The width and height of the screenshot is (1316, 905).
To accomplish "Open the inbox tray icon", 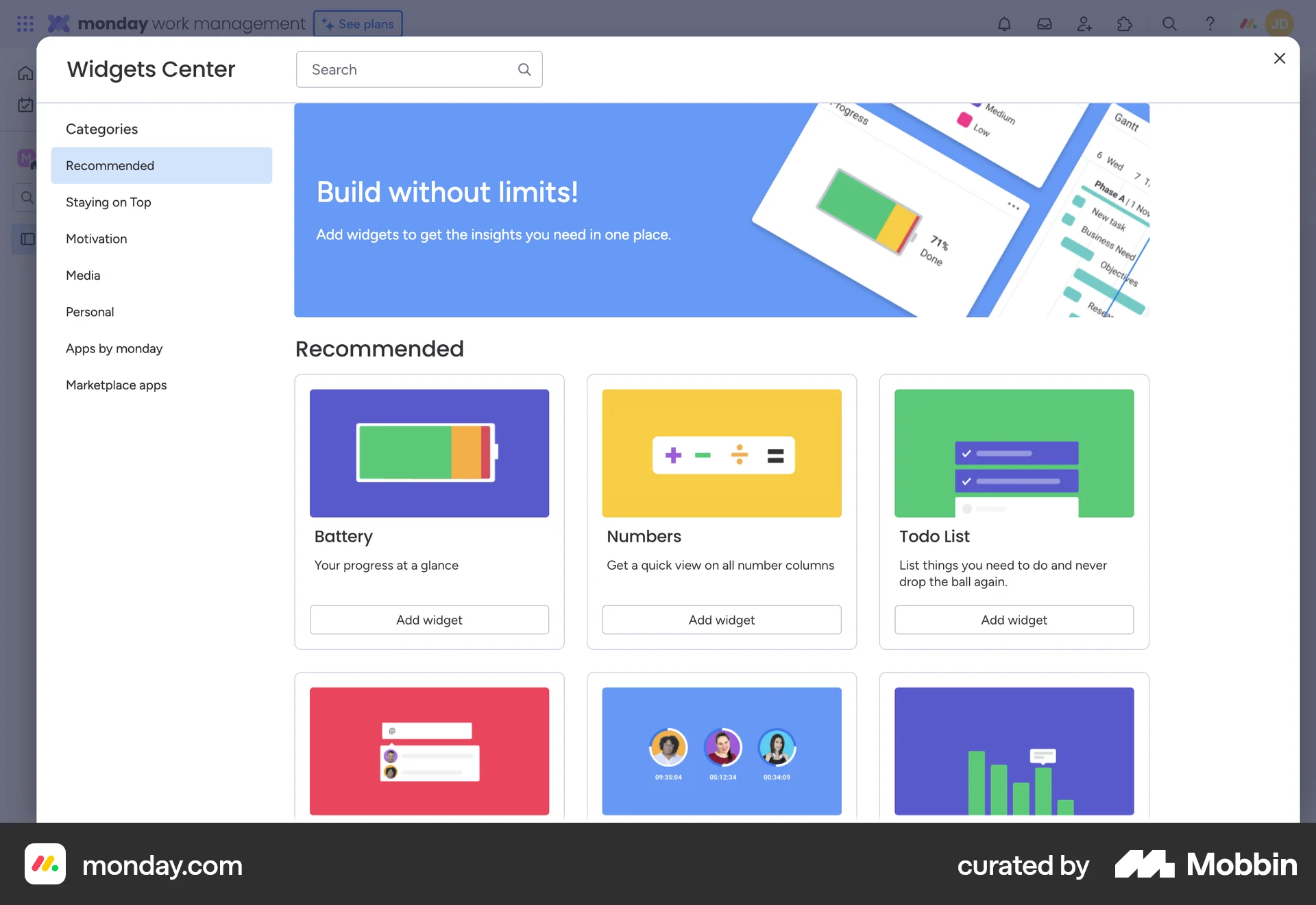I will 1044,23.
